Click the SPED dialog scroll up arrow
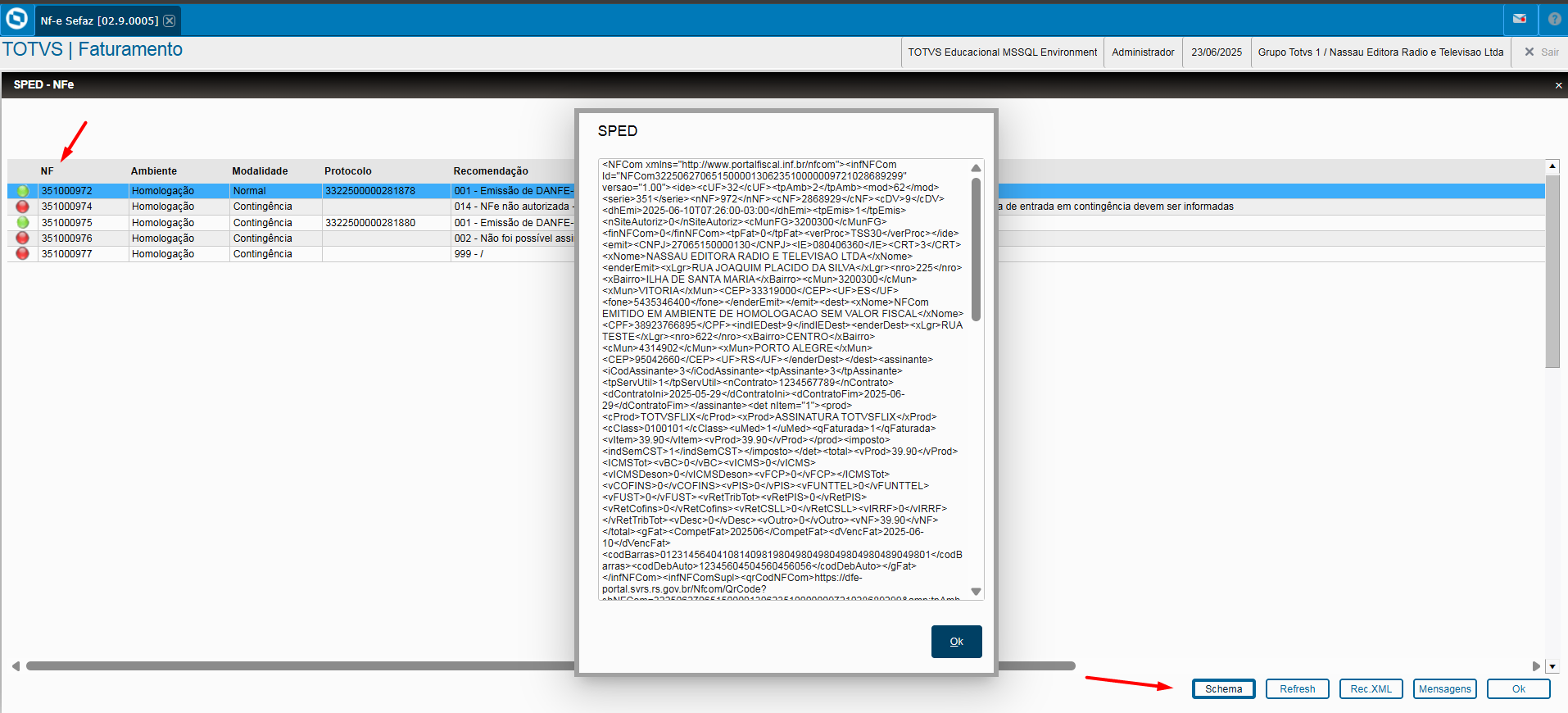This screenshot has height=713, width=1568. (x=976, y=168)
